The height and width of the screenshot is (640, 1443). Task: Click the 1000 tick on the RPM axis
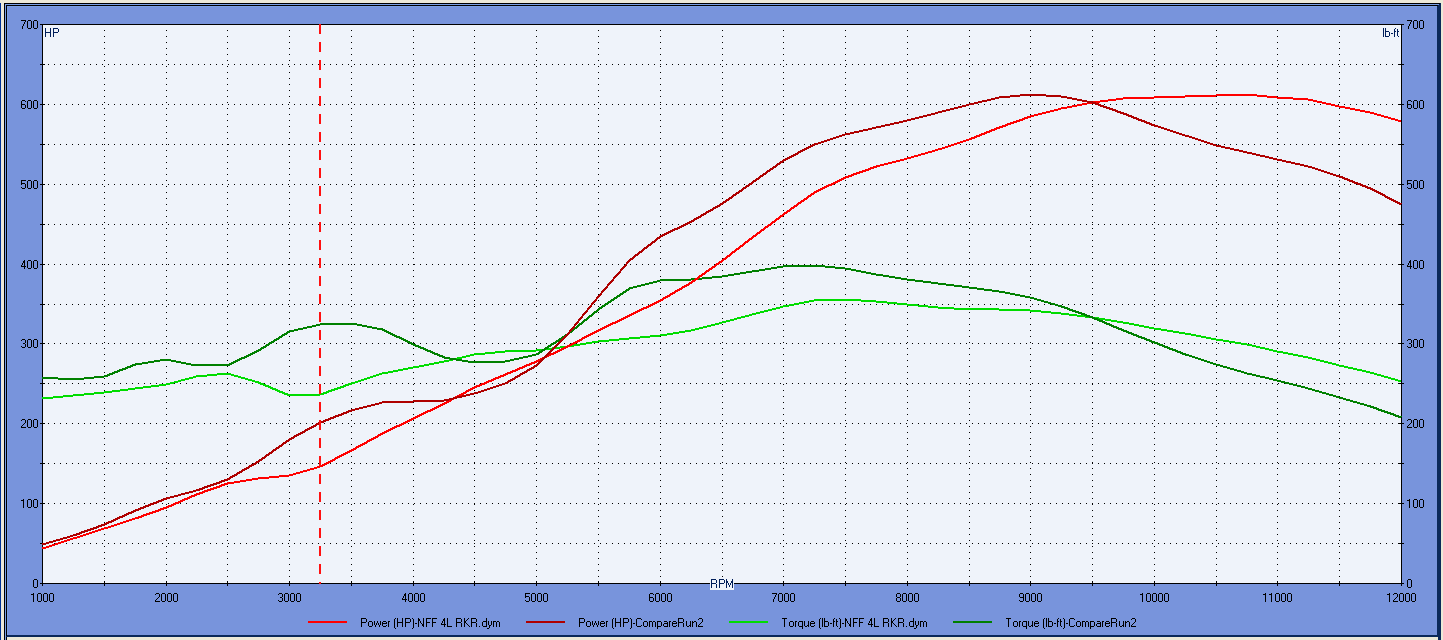[x=43, y=598]
